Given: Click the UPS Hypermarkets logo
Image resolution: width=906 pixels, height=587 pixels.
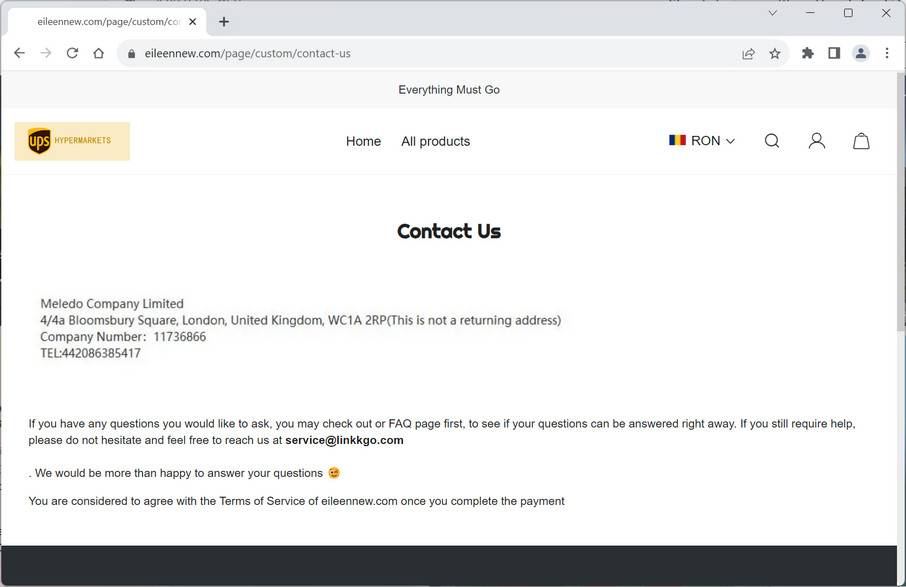Looking at the screenshot, I should [72, 141].
